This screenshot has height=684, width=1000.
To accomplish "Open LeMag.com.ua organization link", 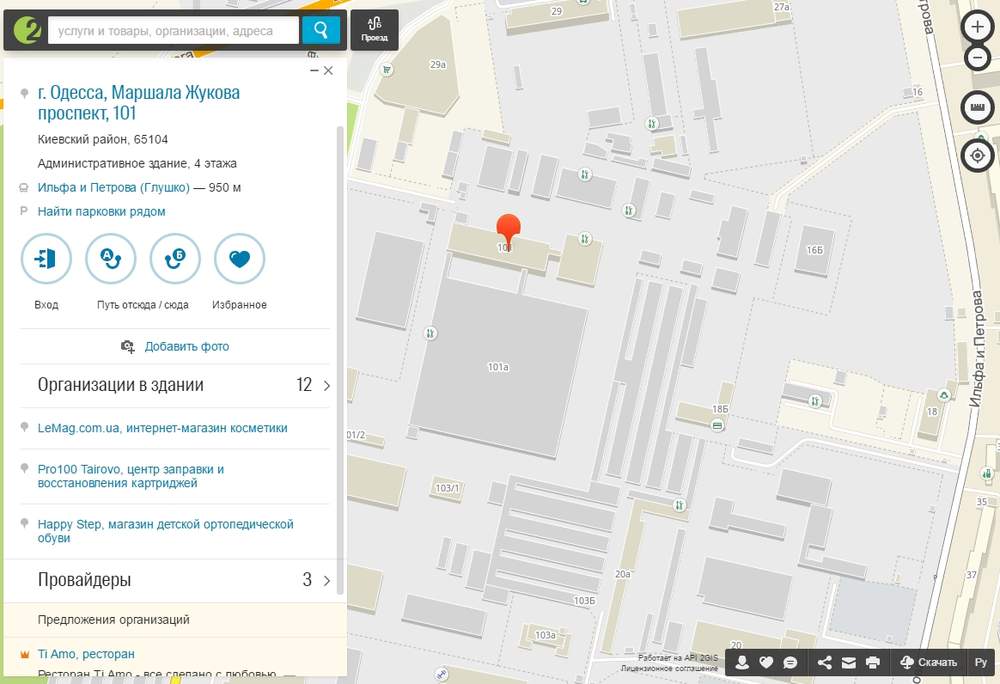I will tap(163, 428).
